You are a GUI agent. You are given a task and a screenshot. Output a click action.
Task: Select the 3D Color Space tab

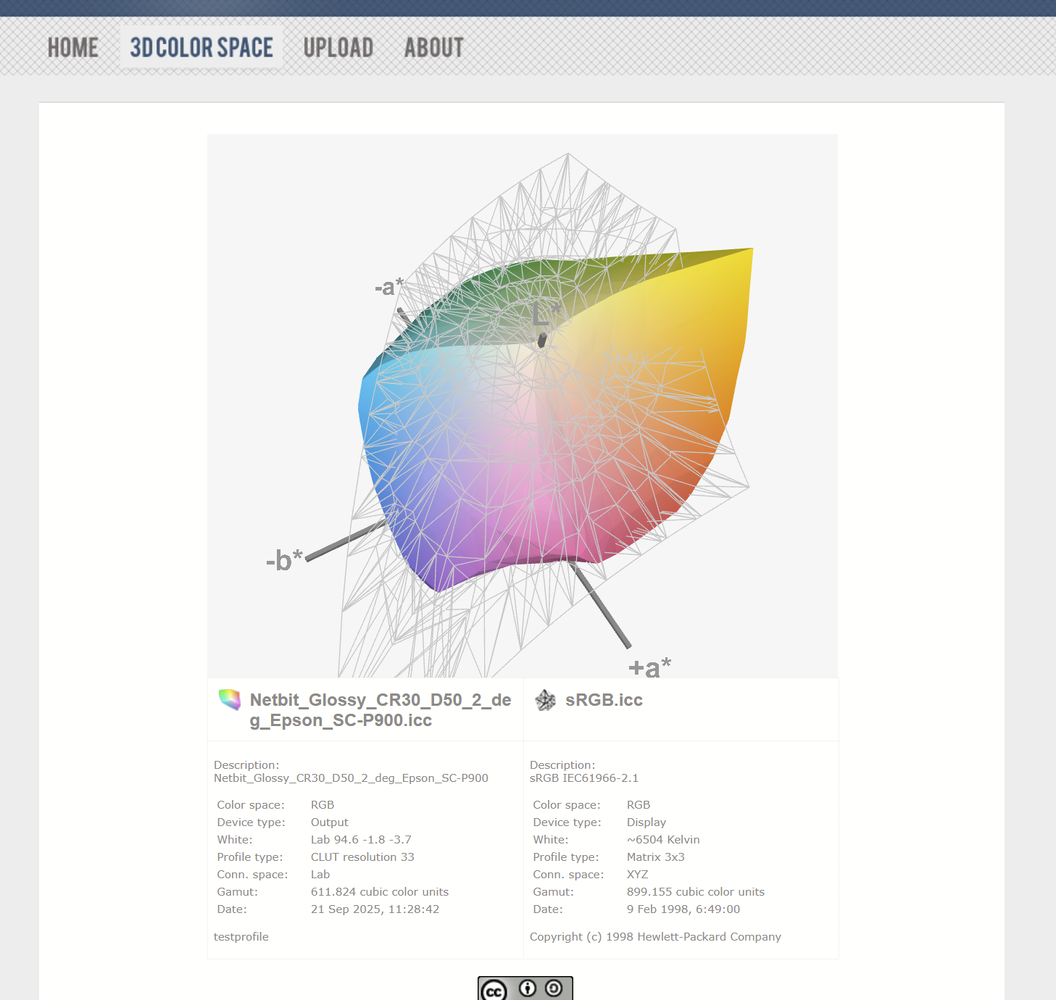tap(201, 47)
